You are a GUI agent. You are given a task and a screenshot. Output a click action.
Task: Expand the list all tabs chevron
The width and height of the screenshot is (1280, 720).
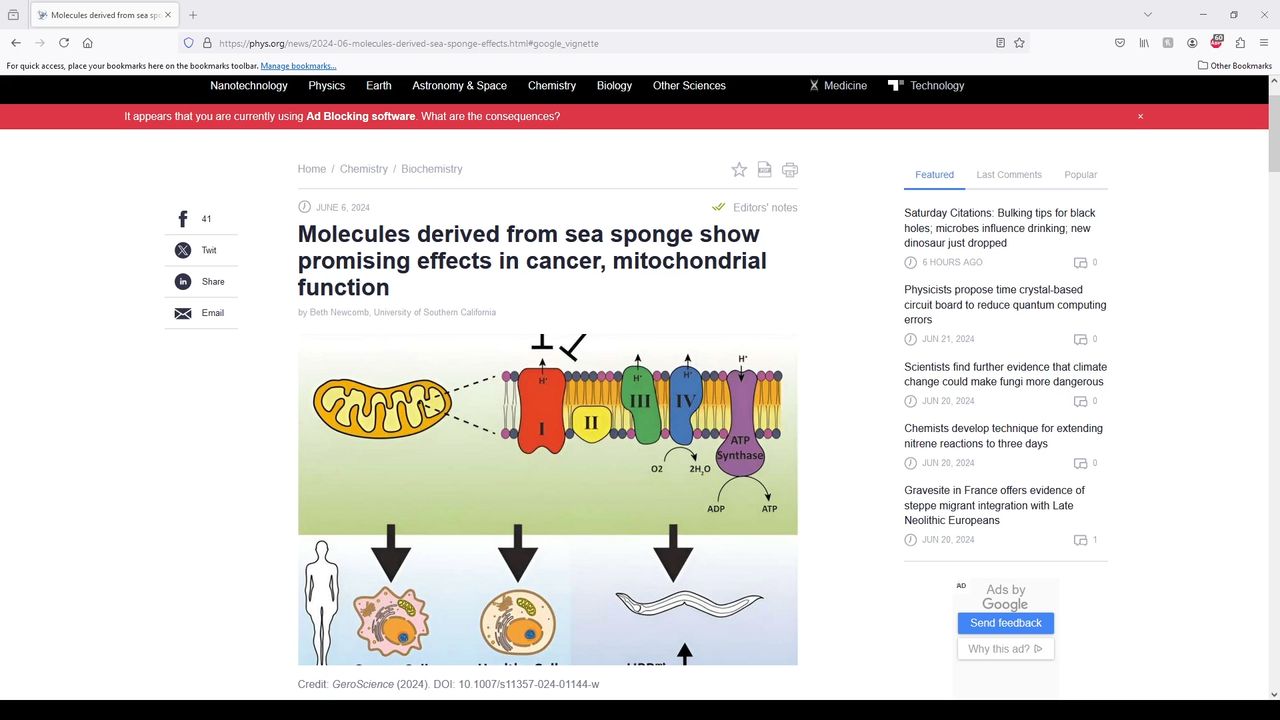[x=1148, y=15]
